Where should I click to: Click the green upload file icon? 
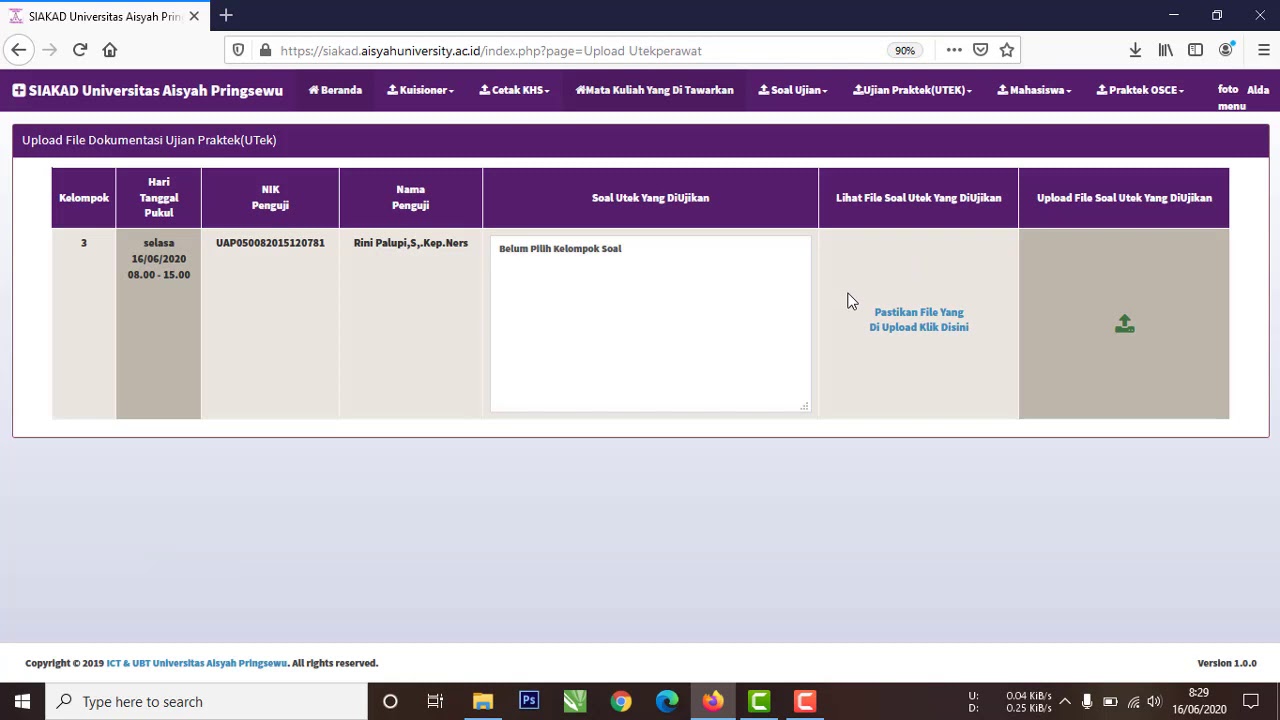point(1124,324)
